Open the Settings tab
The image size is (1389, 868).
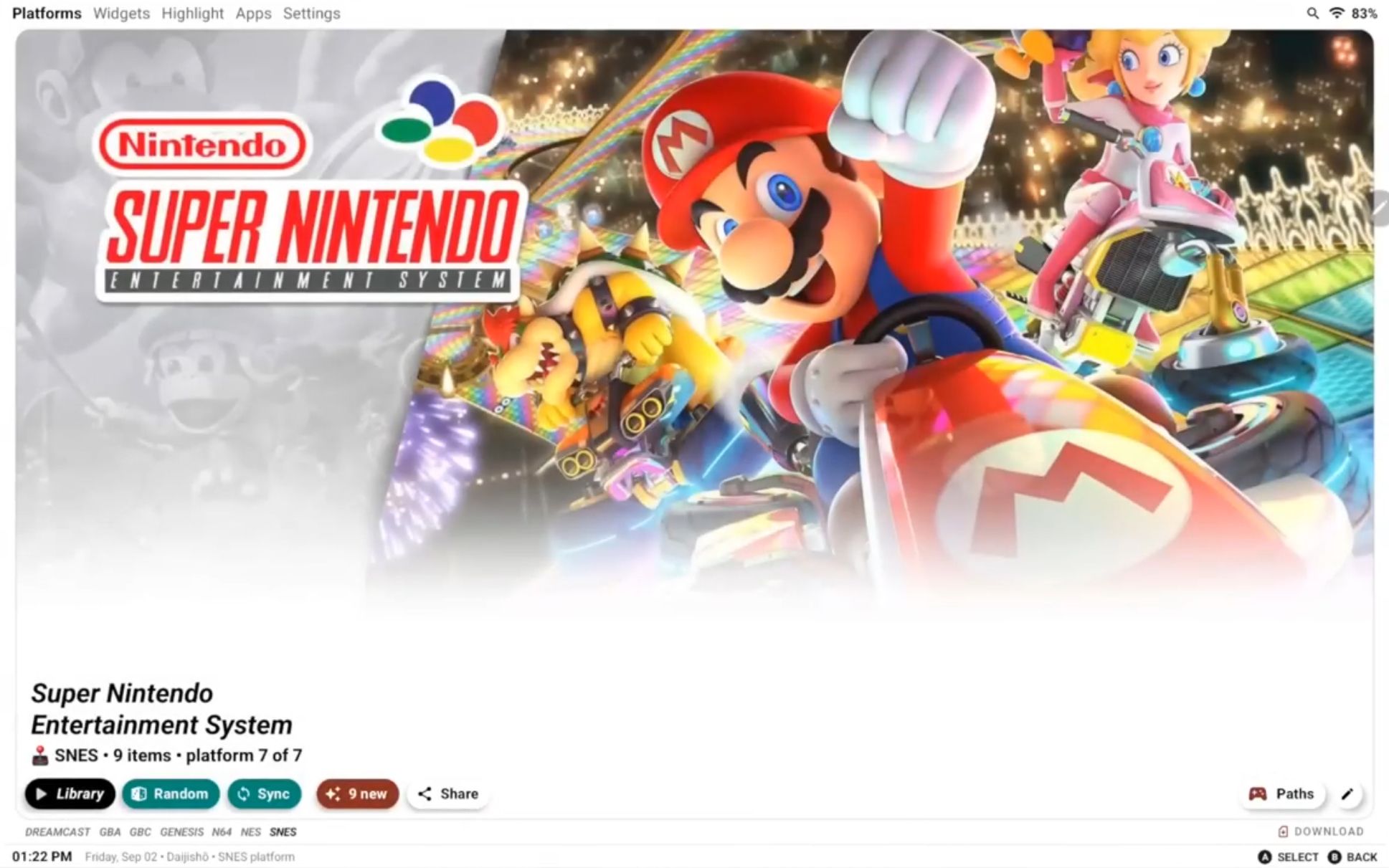(311, 13)
